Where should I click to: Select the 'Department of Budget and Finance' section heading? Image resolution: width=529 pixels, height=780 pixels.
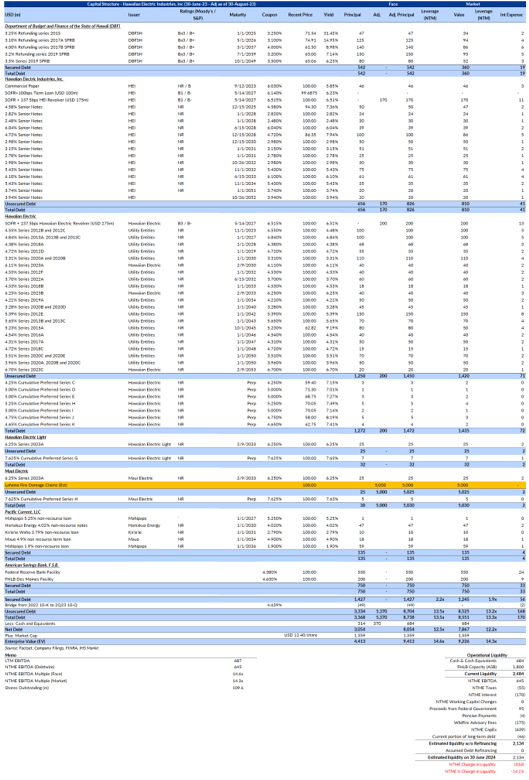pyautogui.click(x=62, y=25)
